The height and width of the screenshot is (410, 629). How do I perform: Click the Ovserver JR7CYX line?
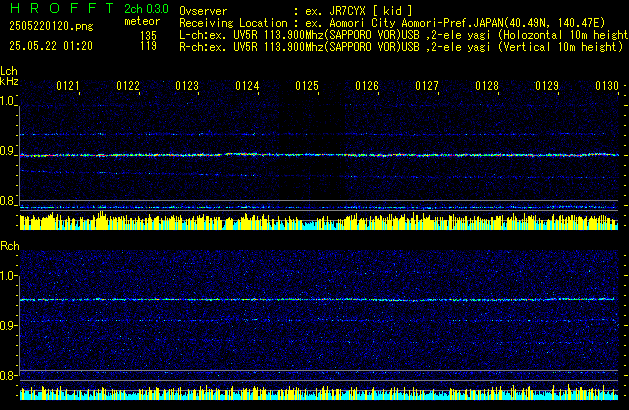(296, 11)
